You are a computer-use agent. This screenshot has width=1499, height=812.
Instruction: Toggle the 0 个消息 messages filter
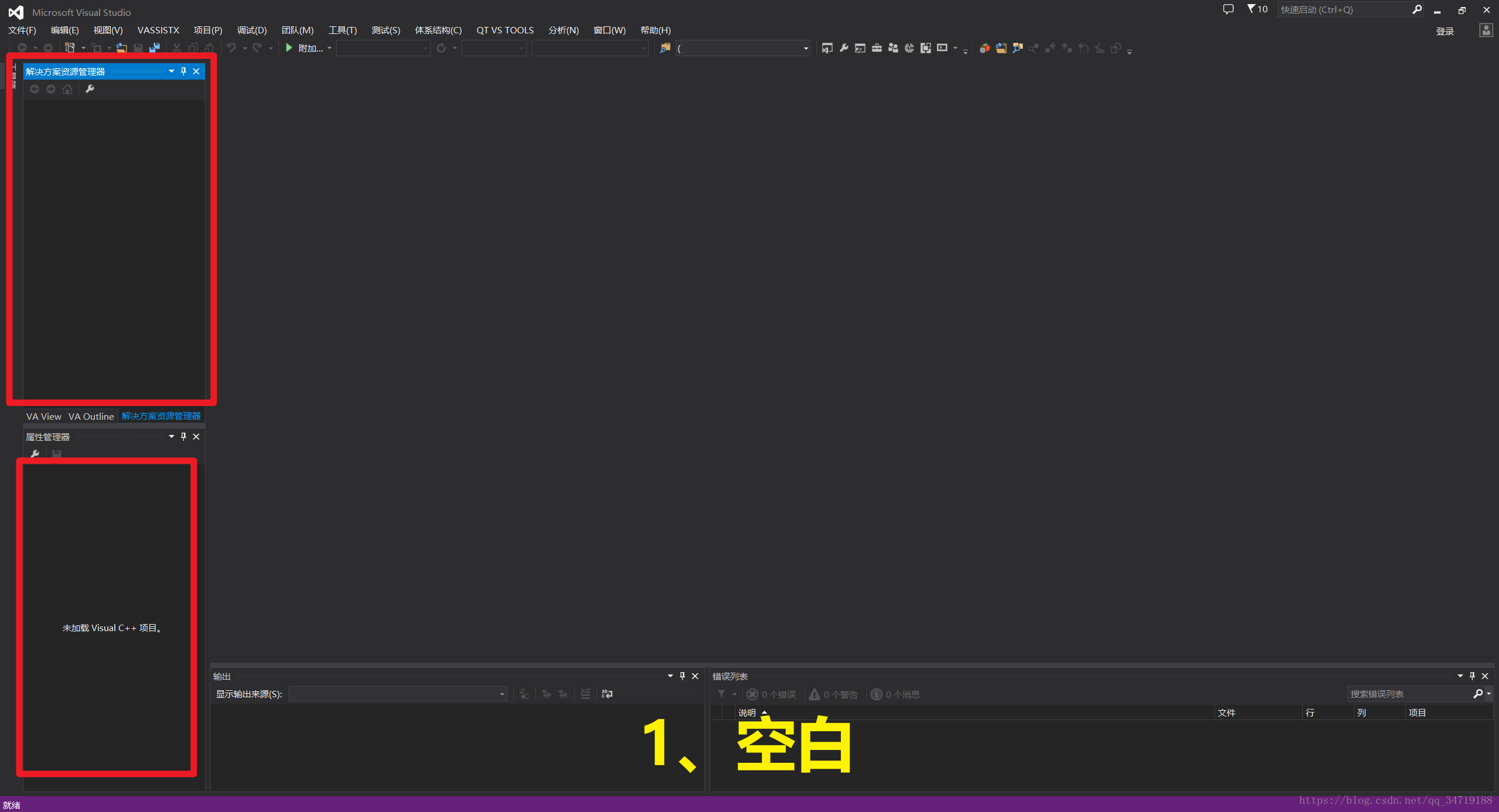(x=895, y=694)
